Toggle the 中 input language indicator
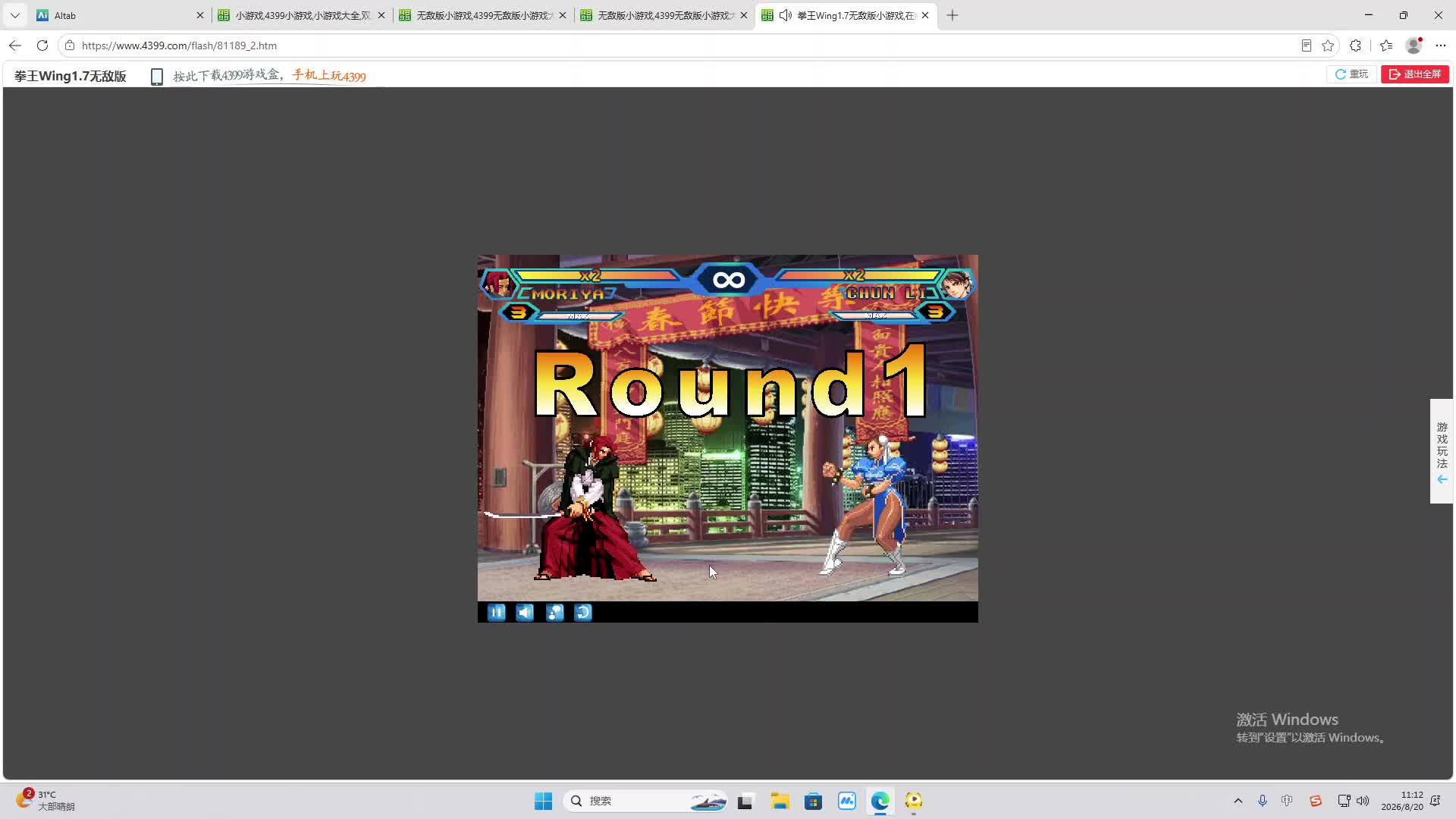This screenshot has height=819, width=1456. [1287, 801]
